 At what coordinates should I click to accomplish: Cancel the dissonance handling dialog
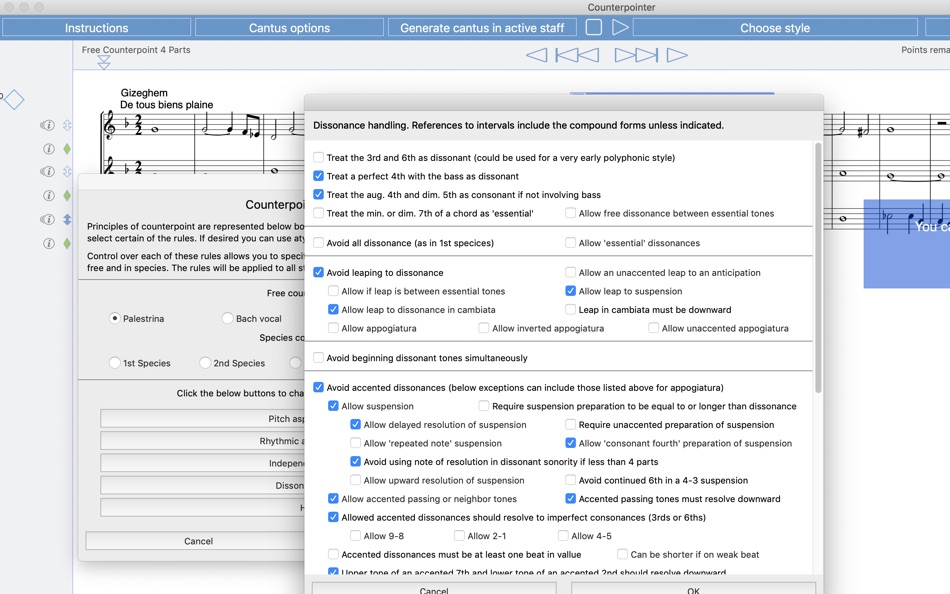(433, 589)
